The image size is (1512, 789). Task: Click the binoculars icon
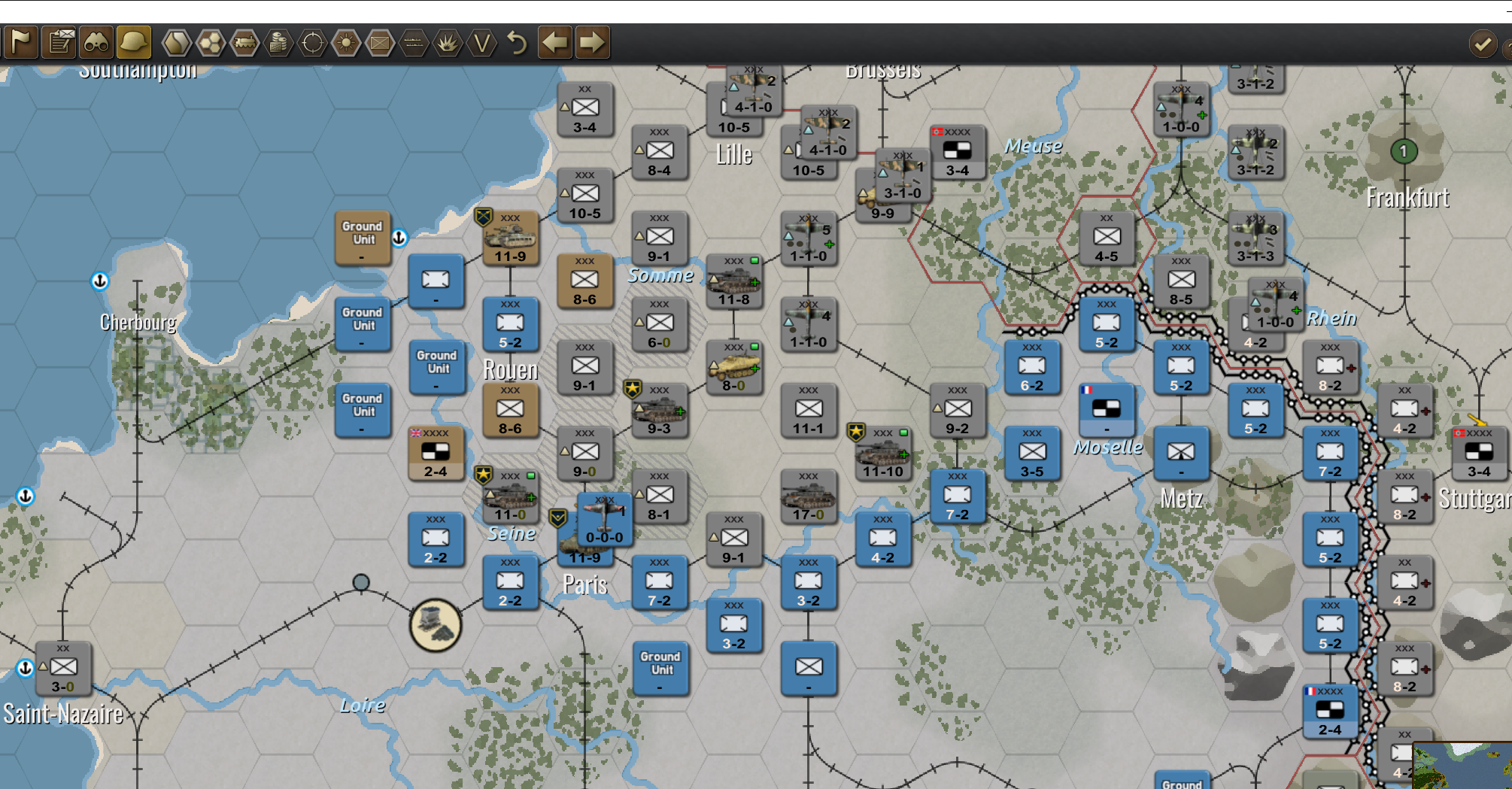point(96,43)
